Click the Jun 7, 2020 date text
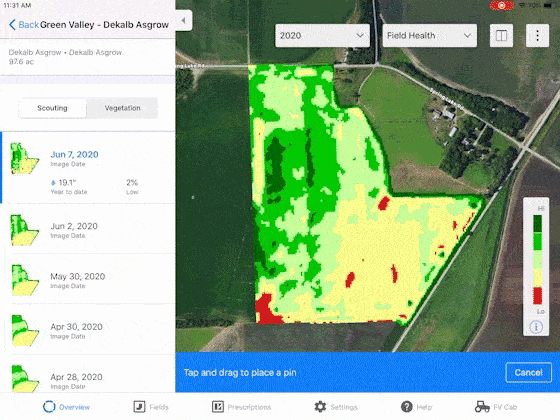The image size is (560, 420). pyautogui.click(x=74, y=154)
